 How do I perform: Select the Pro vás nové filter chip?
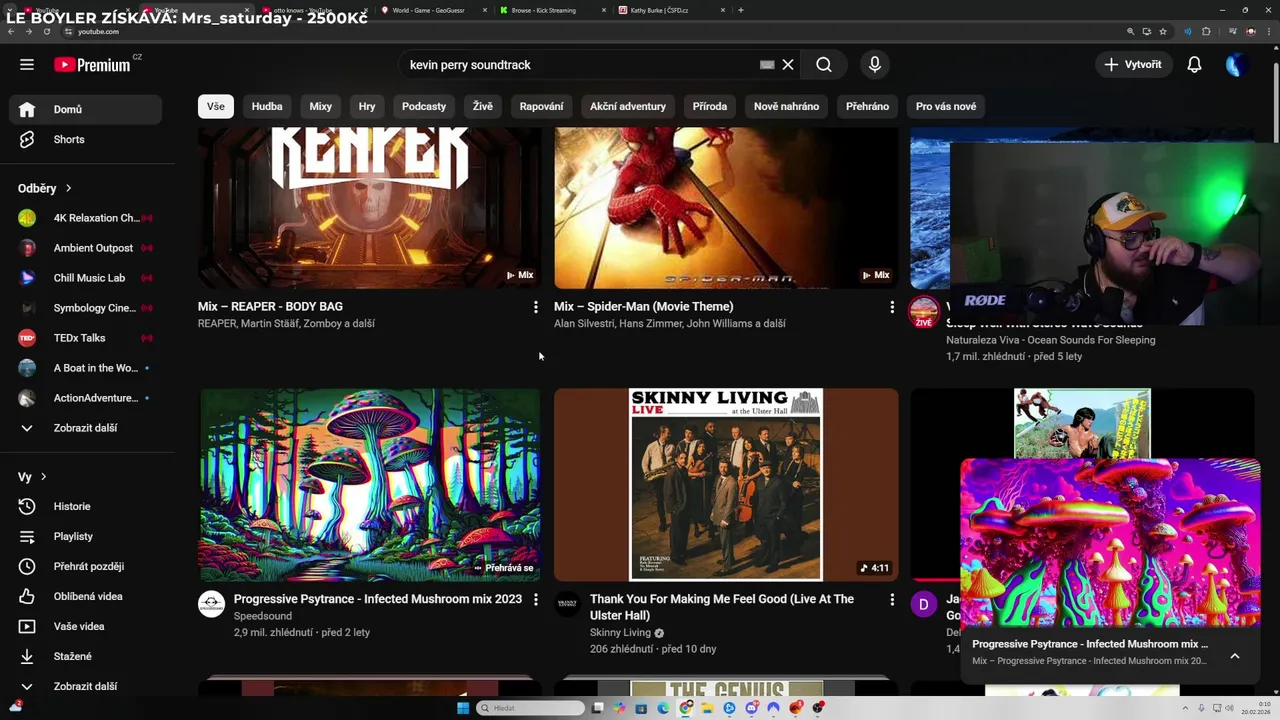pos(946,106)
